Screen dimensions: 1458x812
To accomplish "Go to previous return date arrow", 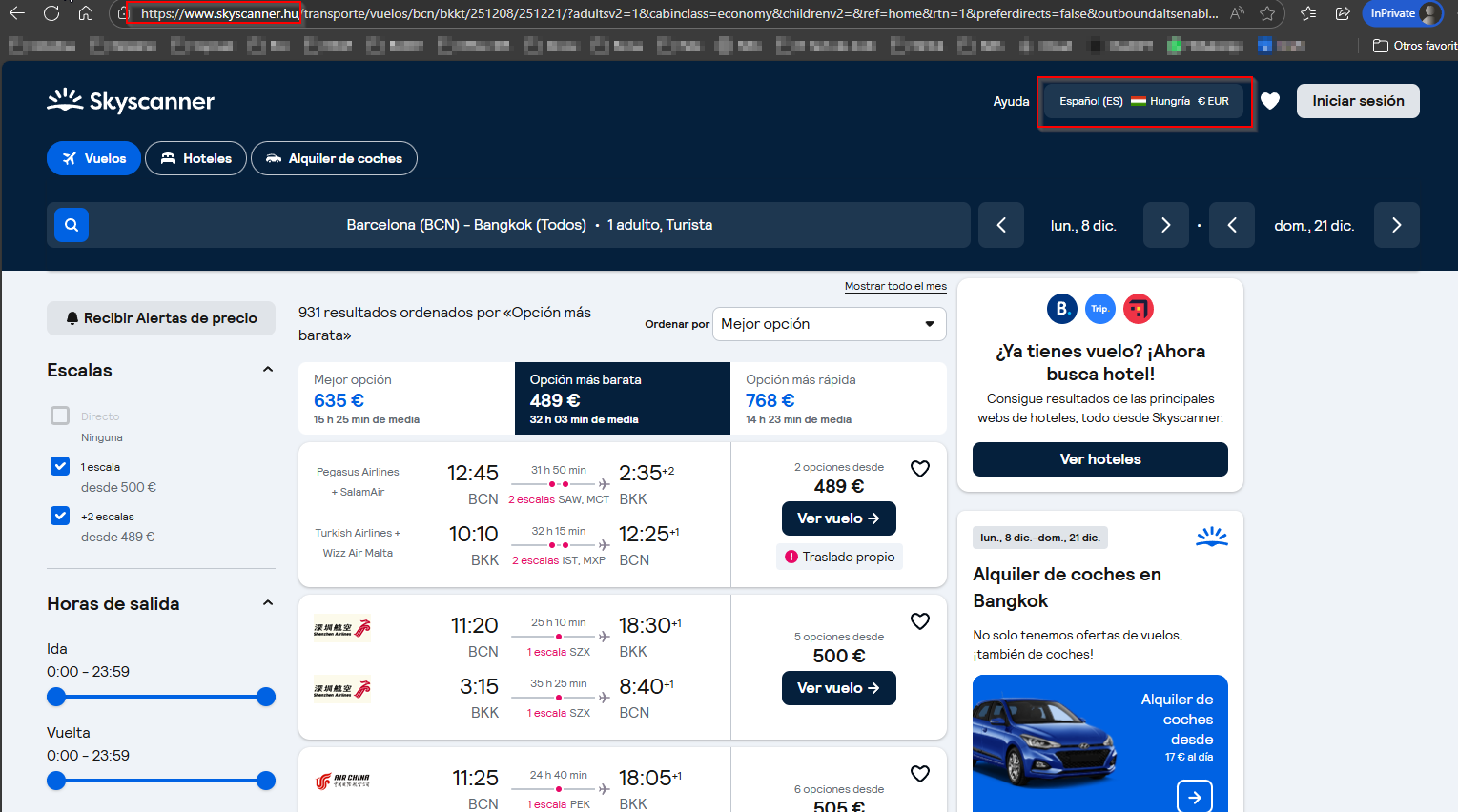I will coord(1232,225).
